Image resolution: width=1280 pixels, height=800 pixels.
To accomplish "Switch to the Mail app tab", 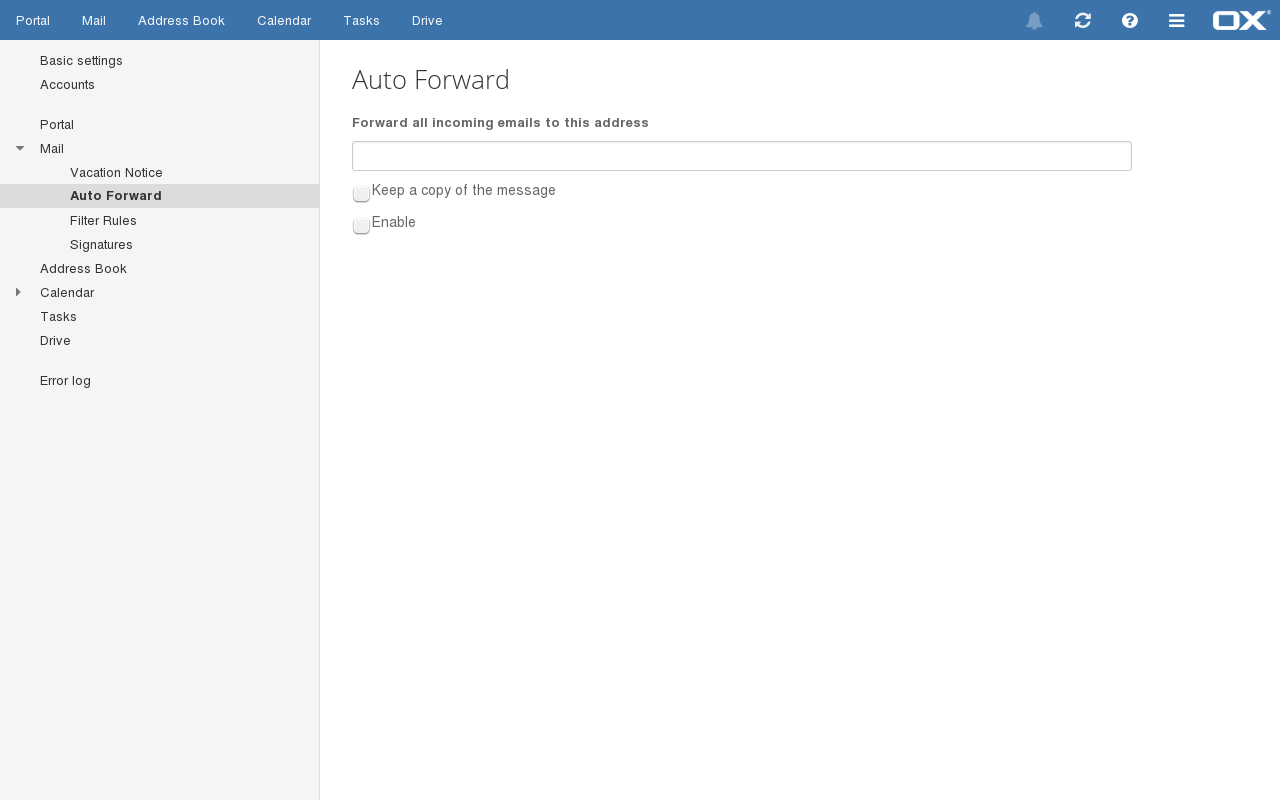I will click(x=94, y=21).
